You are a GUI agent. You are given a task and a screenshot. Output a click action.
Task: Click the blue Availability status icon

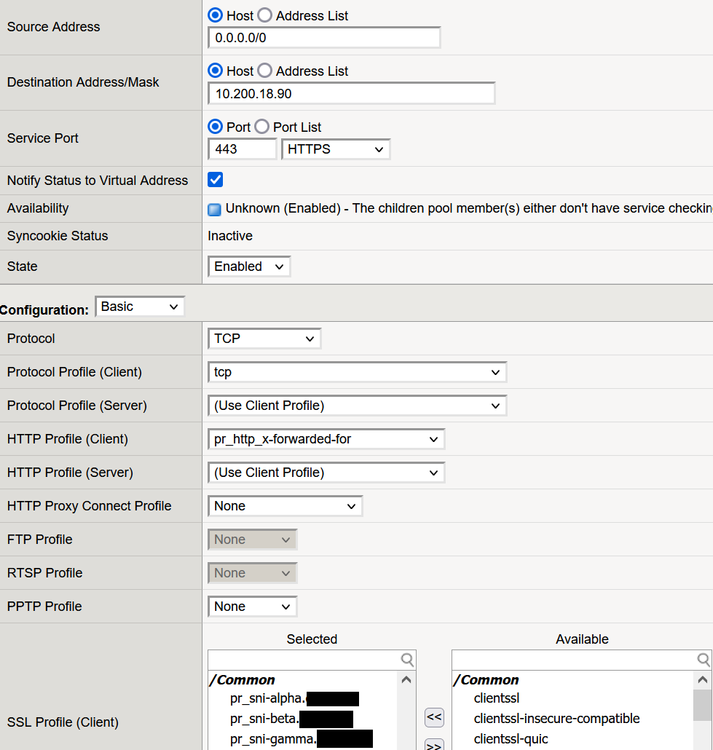214,209
